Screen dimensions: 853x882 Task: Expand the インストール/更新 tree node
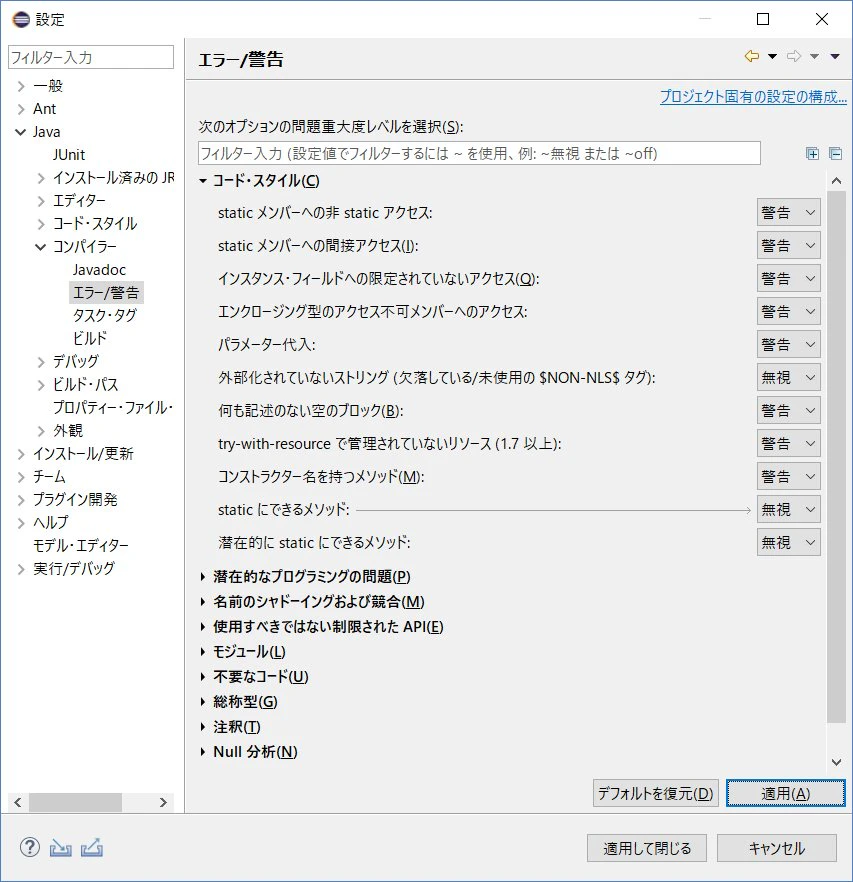point(21,454)
